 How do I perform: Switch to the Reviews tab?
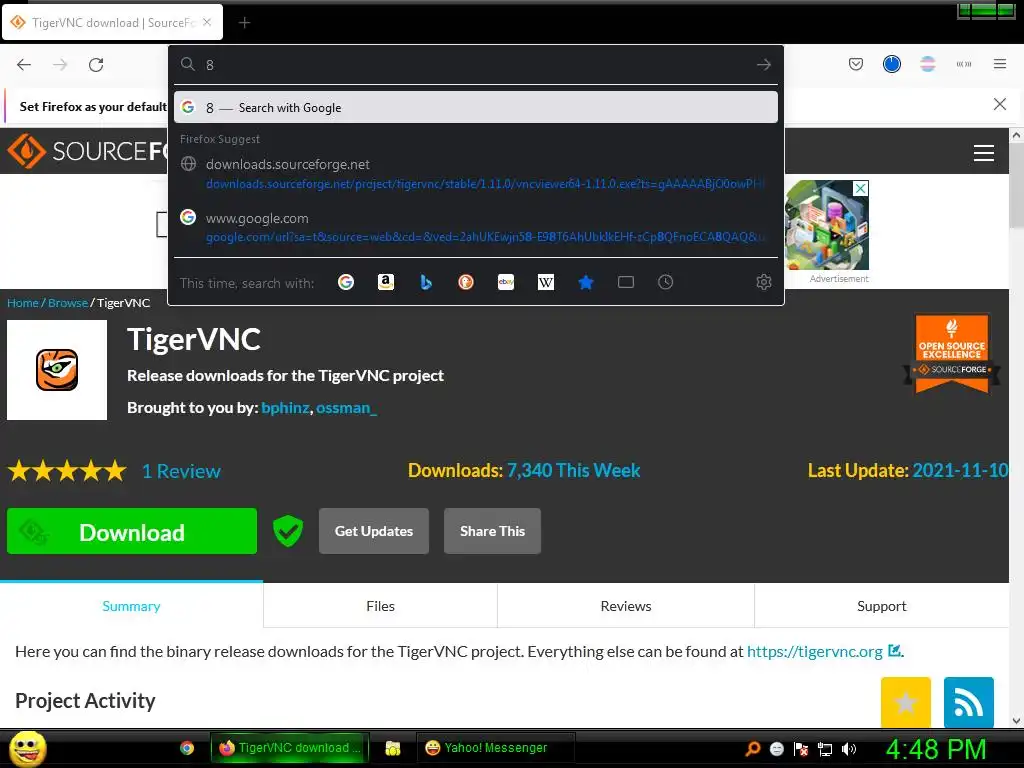pos(626,606)
